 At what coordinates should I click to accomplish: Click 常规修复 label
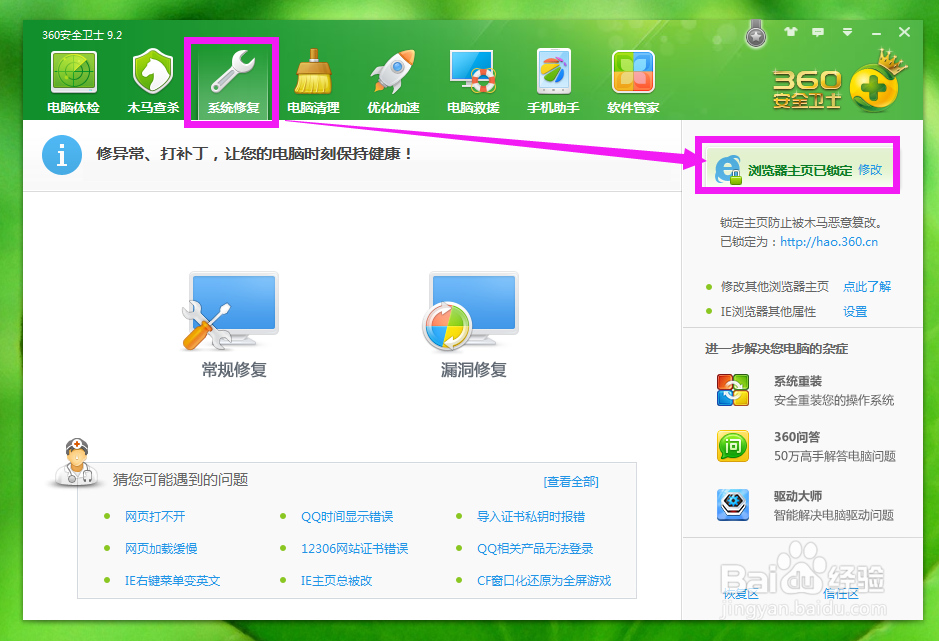point(234,370)
